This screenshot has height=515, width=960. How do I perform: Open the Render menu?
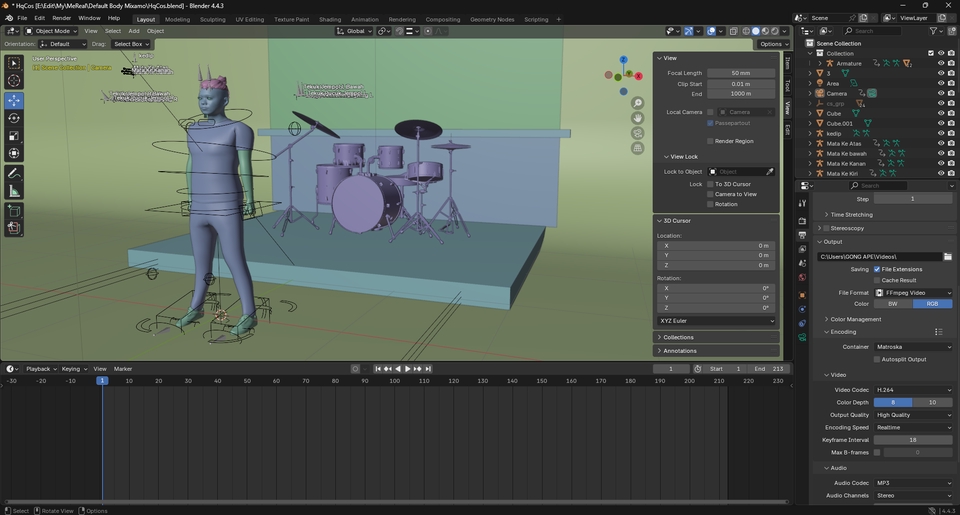click(61, 18)
